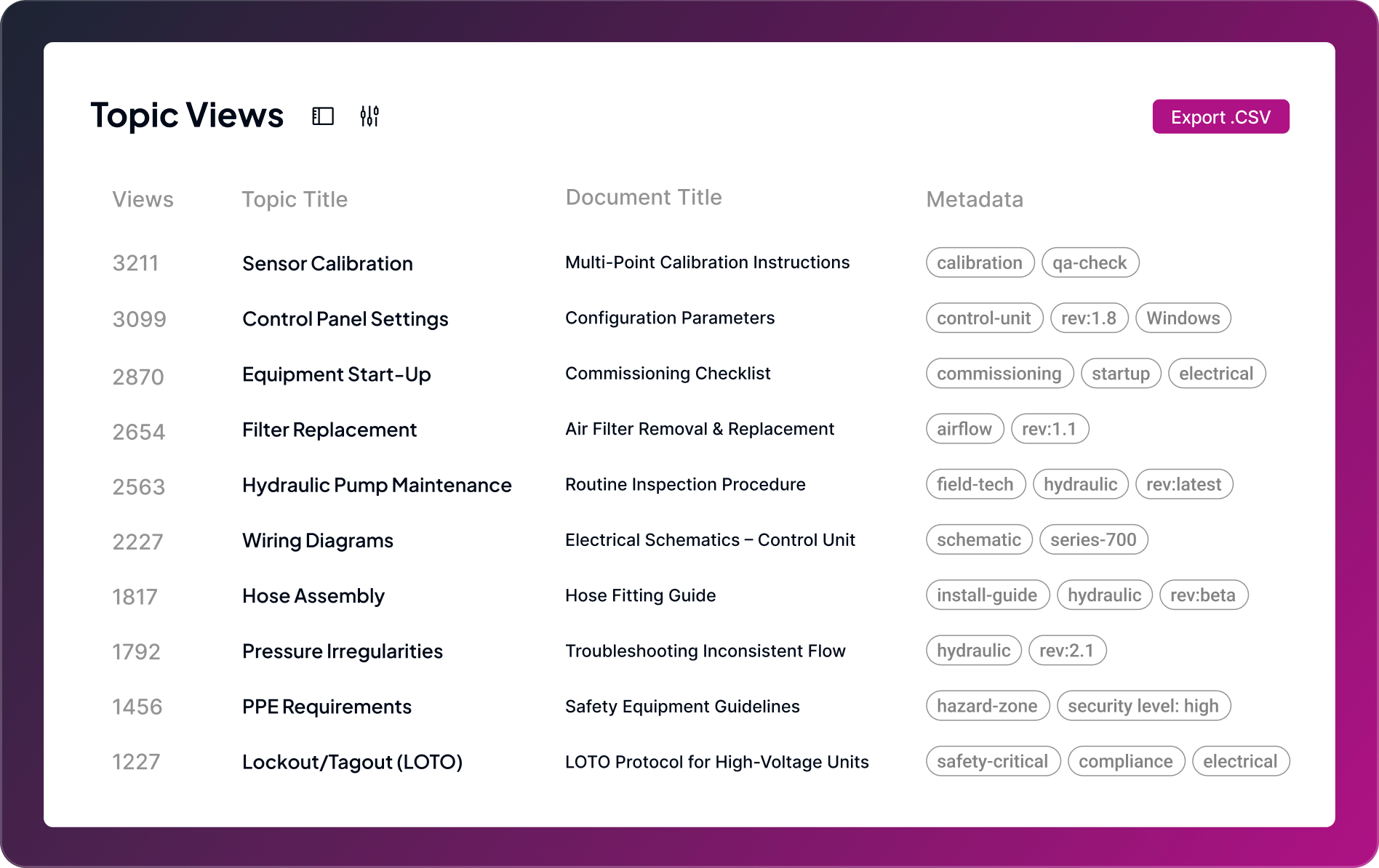
Task: Select the security level: high tag
Action: [x=1143, y=706]
